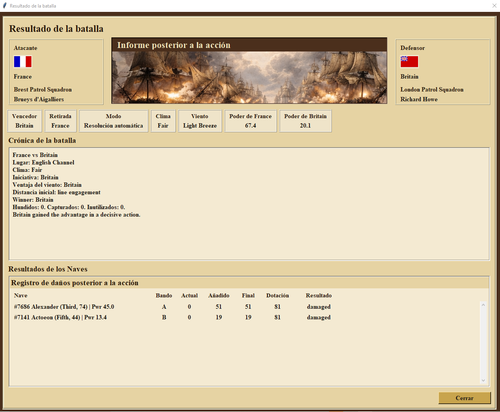Click the Retirada France info box
Viewport: 500px width, 412px height.
[60, 121]
